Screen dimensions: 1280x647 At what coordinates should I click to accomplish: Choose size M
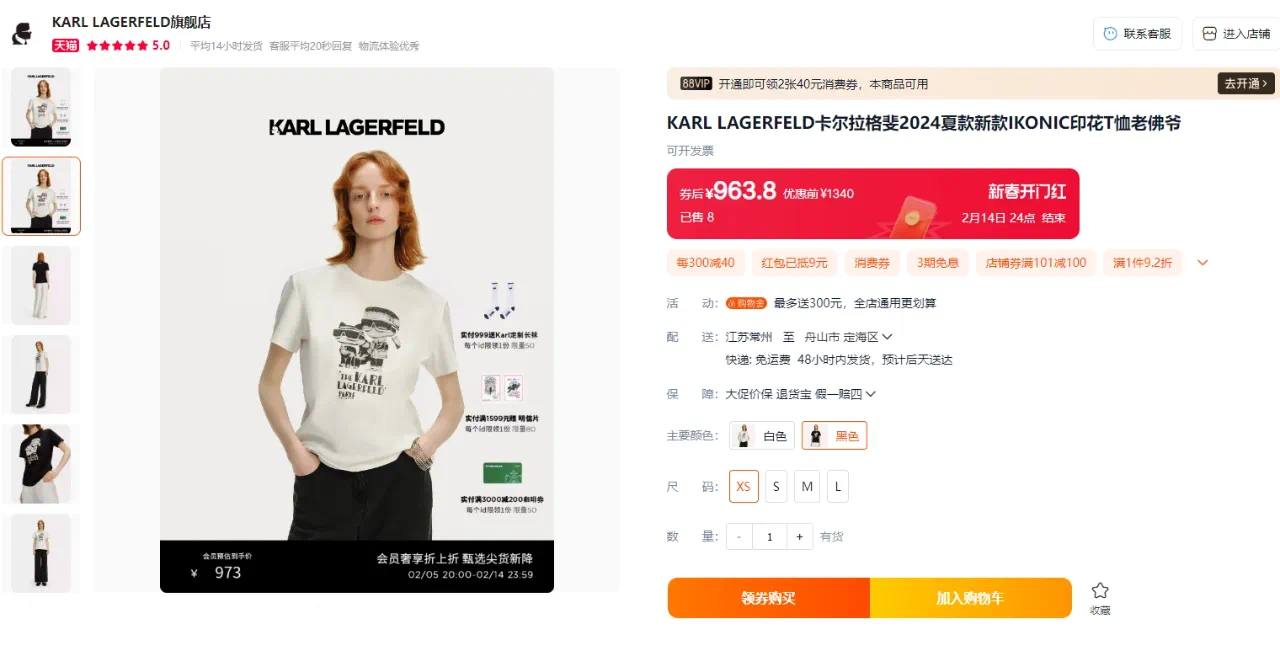click(807, 487)
